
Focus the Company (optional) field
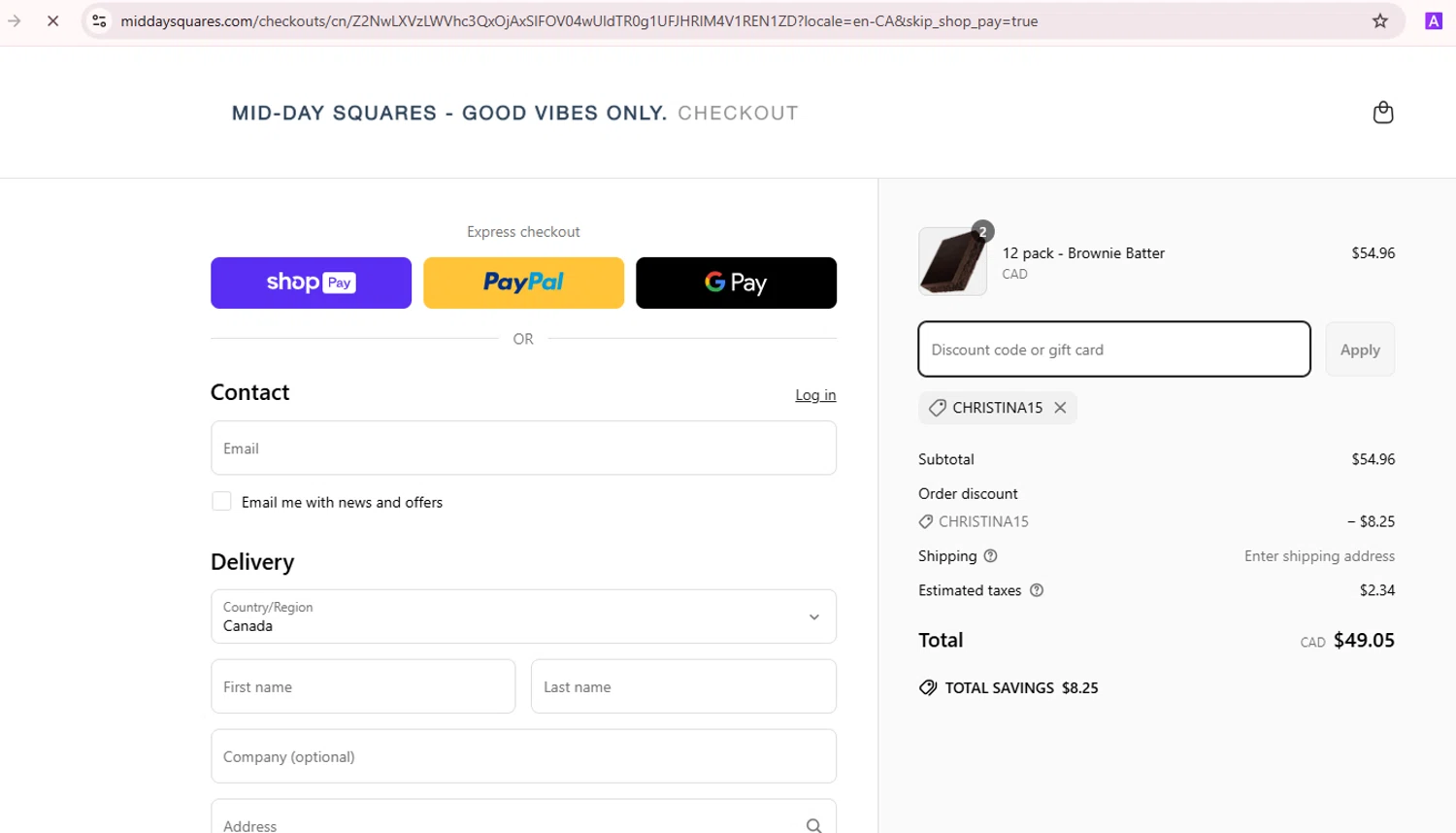coord(523,756)
